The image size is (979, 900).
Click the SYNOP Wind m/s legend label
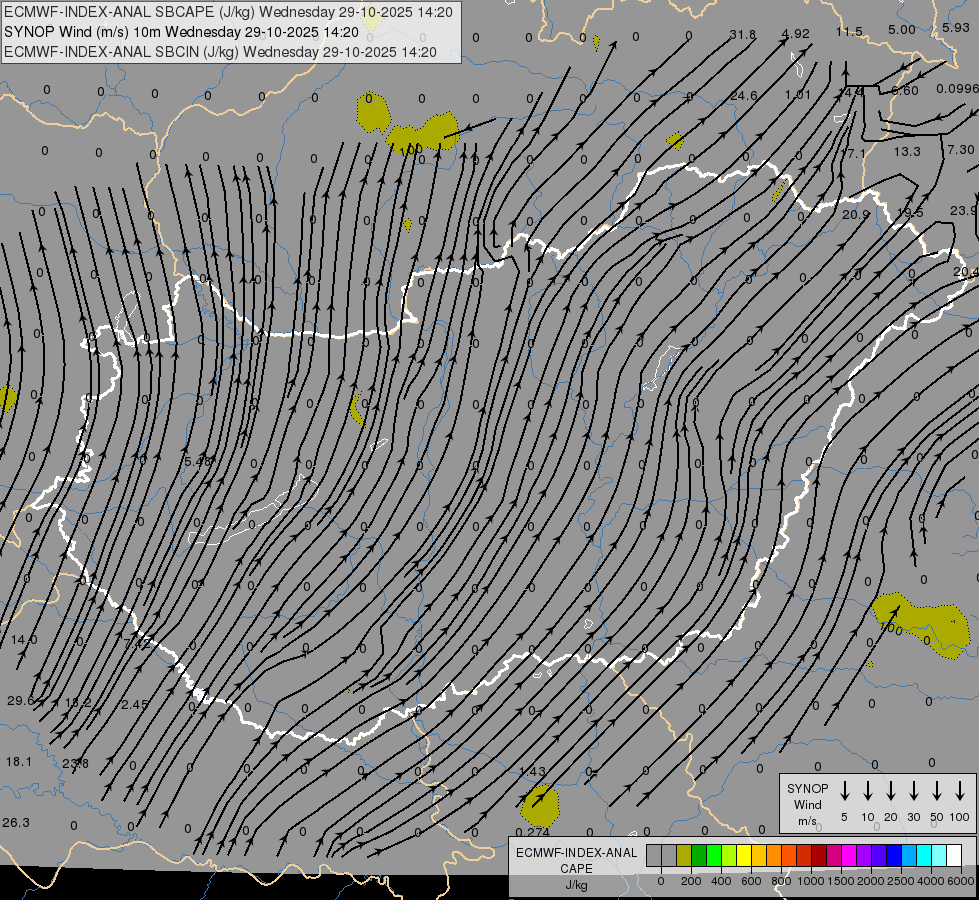(x=807, y=804)
